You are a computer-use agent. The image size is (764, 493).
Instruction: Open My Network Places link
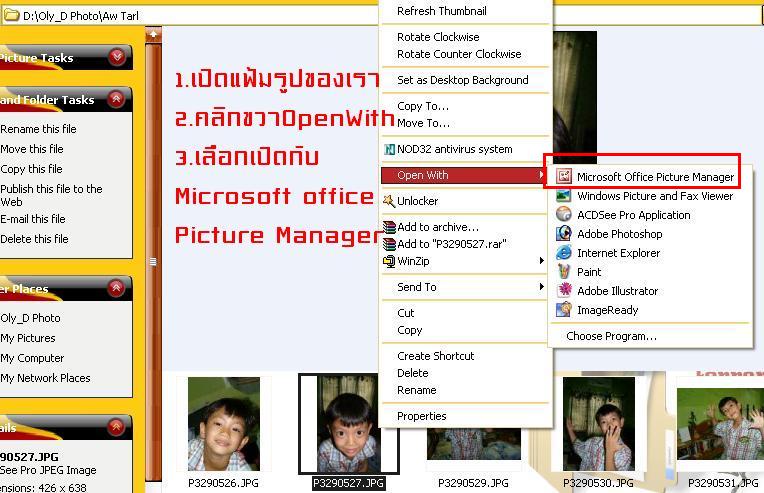click(x=45, y=378)
